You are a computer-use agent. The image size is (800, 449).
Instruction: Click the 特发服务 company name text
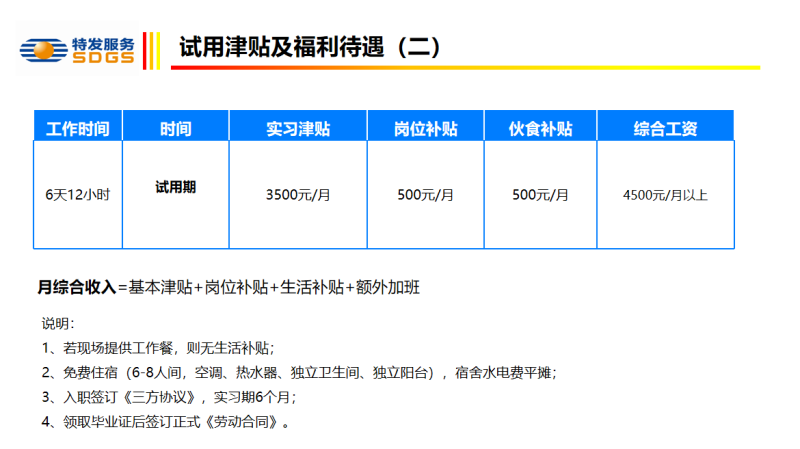pos(102,43)
